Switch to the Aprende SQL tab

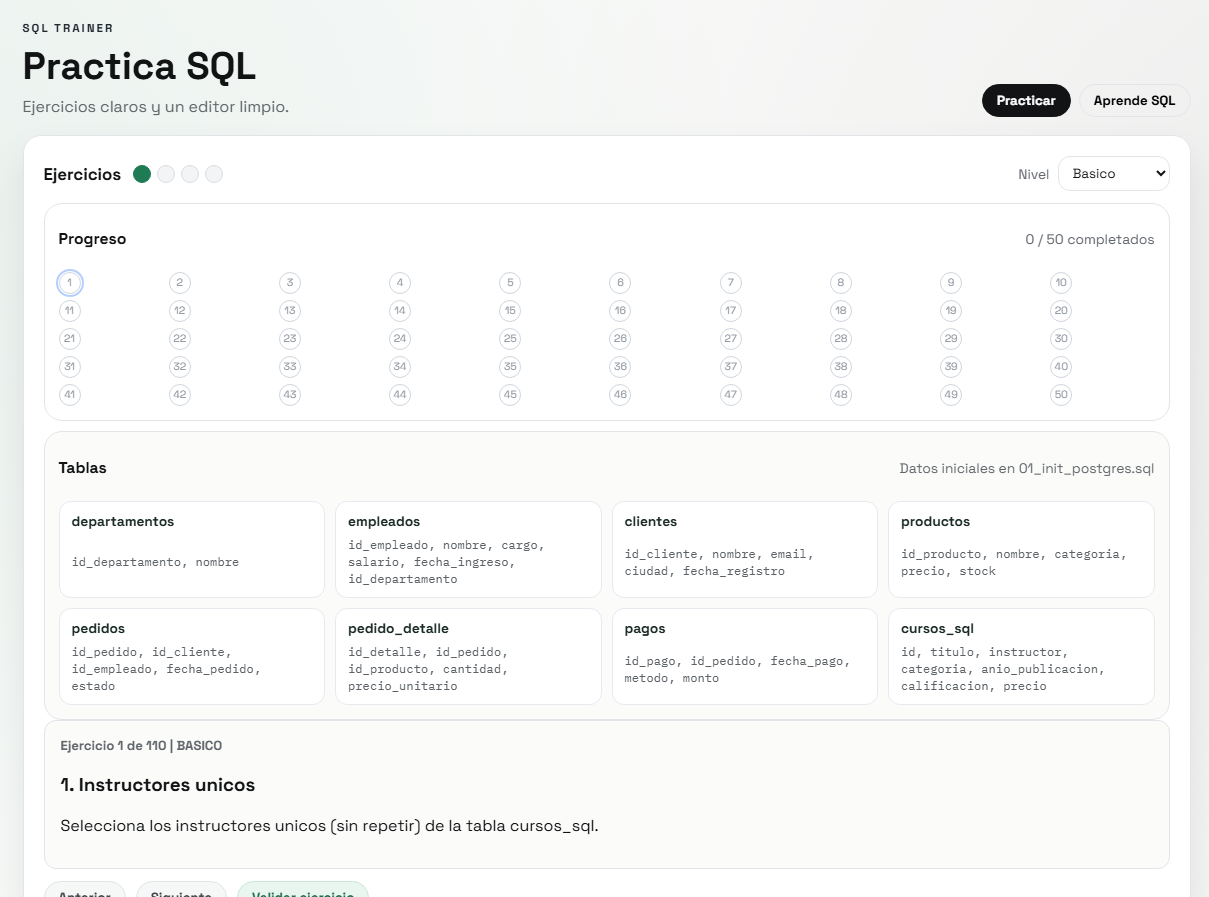pyautogui.click(x=1134, y=100)
